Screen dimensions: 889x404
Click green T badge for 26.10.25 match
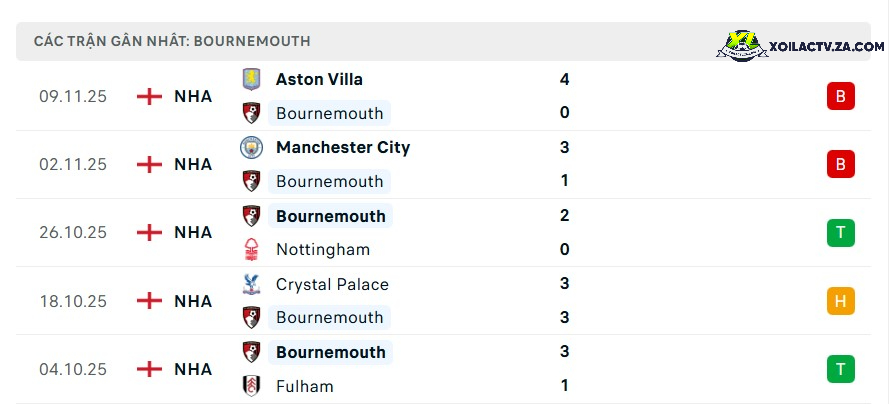(840, 233)
